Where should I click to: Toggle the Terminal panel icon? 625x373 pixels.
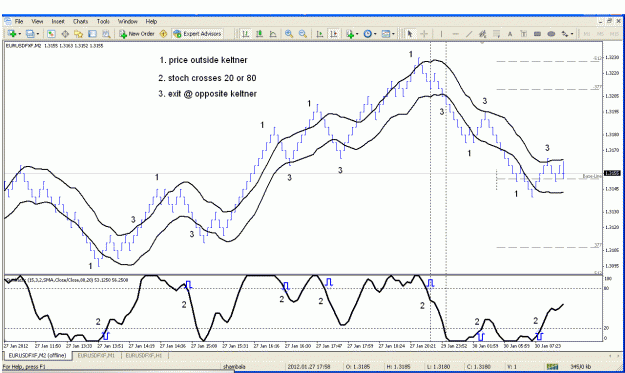point(92,34)
